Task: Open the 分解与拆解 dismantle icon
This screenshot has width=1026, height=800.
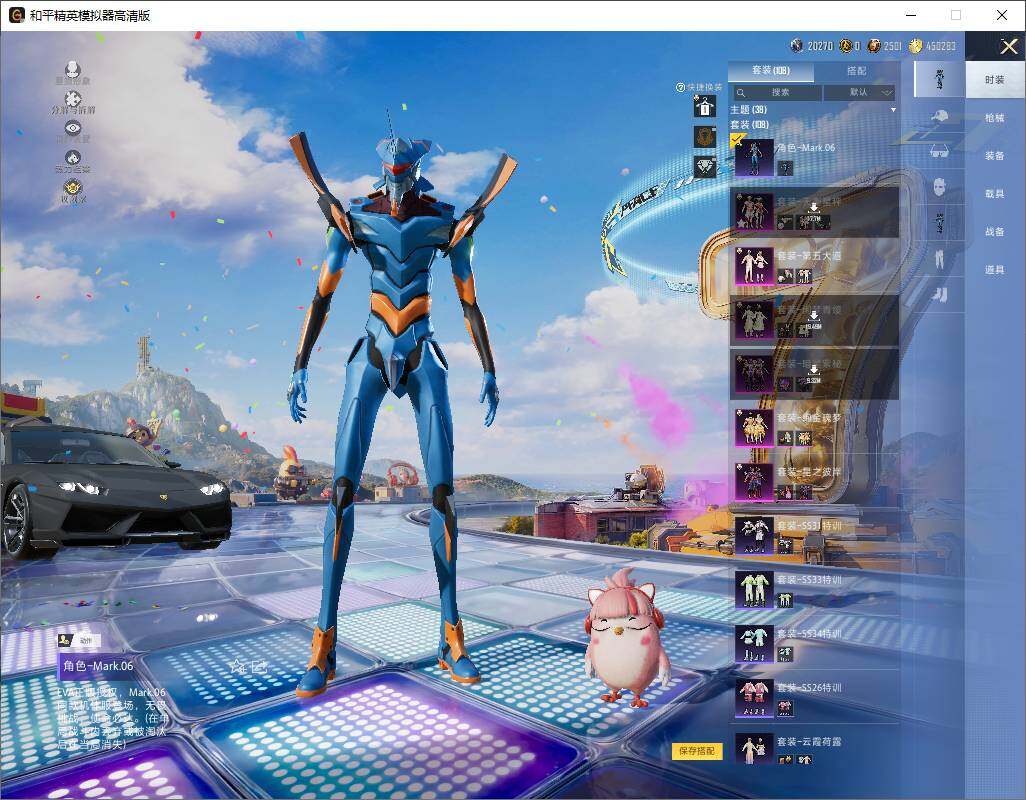Action: coord(73,99)
